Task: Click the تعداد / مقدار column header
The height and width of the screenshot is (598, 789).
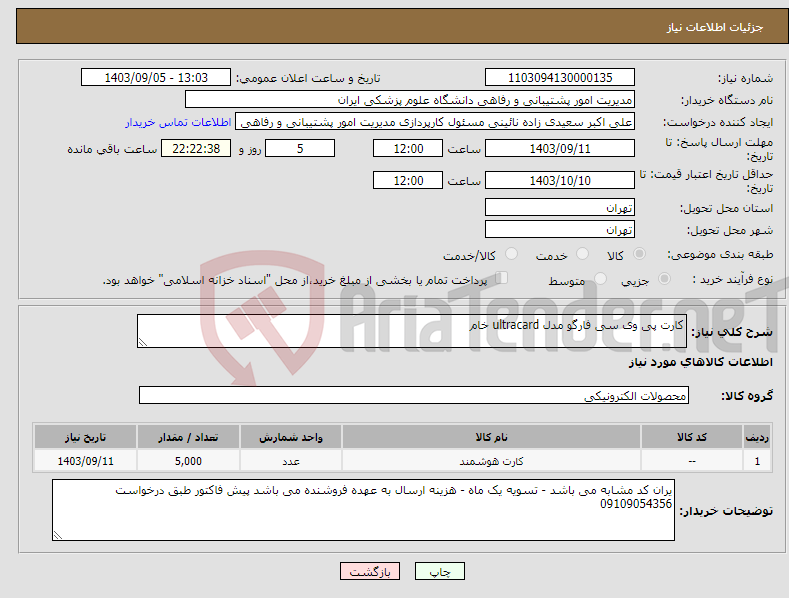Action: (x=188, y=437)
